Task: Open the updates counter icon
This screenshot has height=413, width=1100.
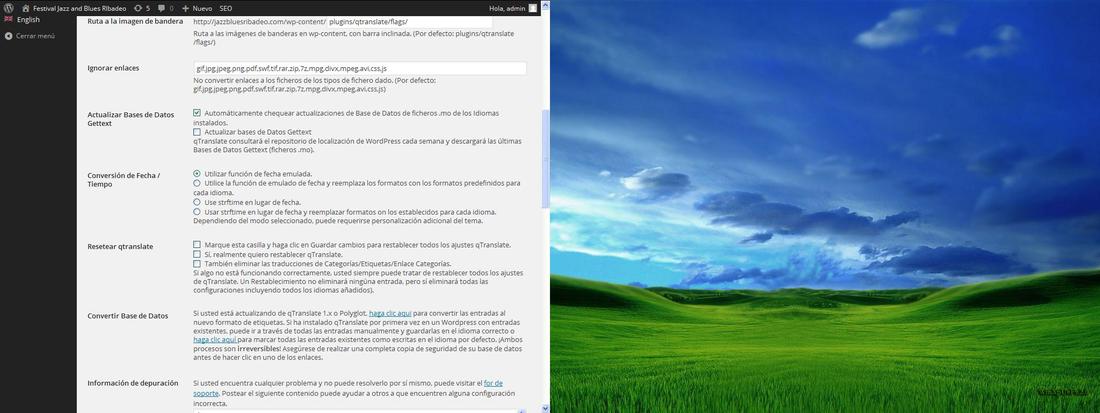Action: point(138,8)
